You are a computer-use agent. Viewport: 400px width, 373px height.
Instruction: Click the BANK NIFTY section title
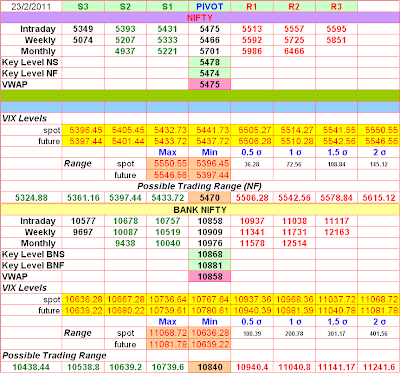200,210
